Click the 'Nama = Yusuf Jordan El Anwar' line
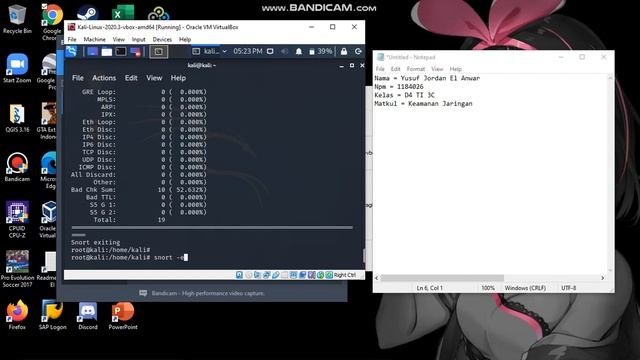 click(x=427, y=78)
